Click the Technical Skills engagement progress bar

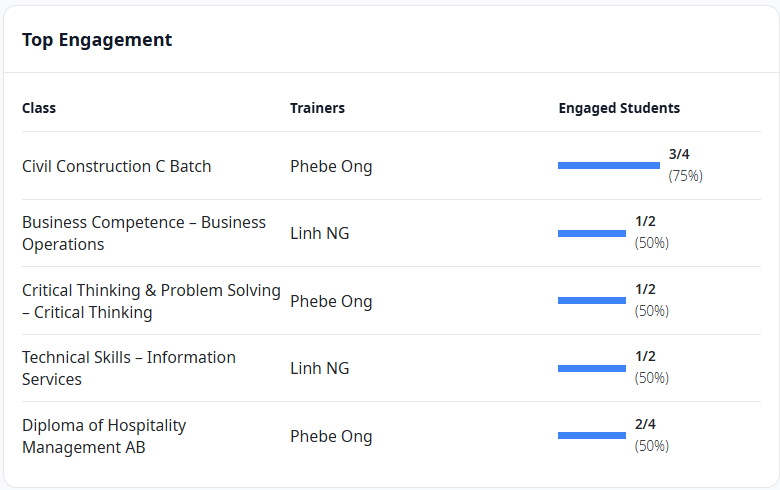pyautogui.click(x=591, y=368)
